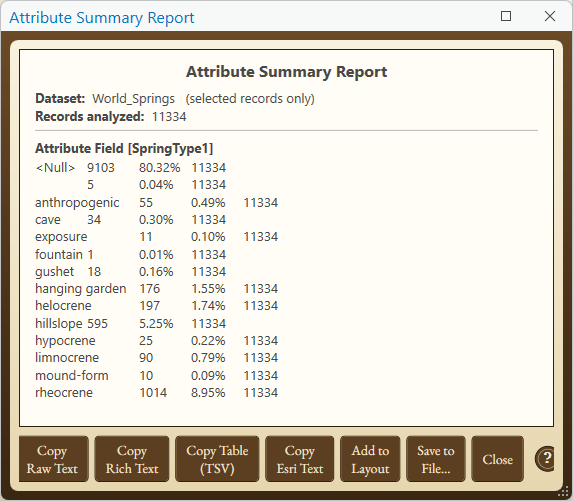Click the 1.74% percentage value
This screenshot has width=573, height=501.
208,305
